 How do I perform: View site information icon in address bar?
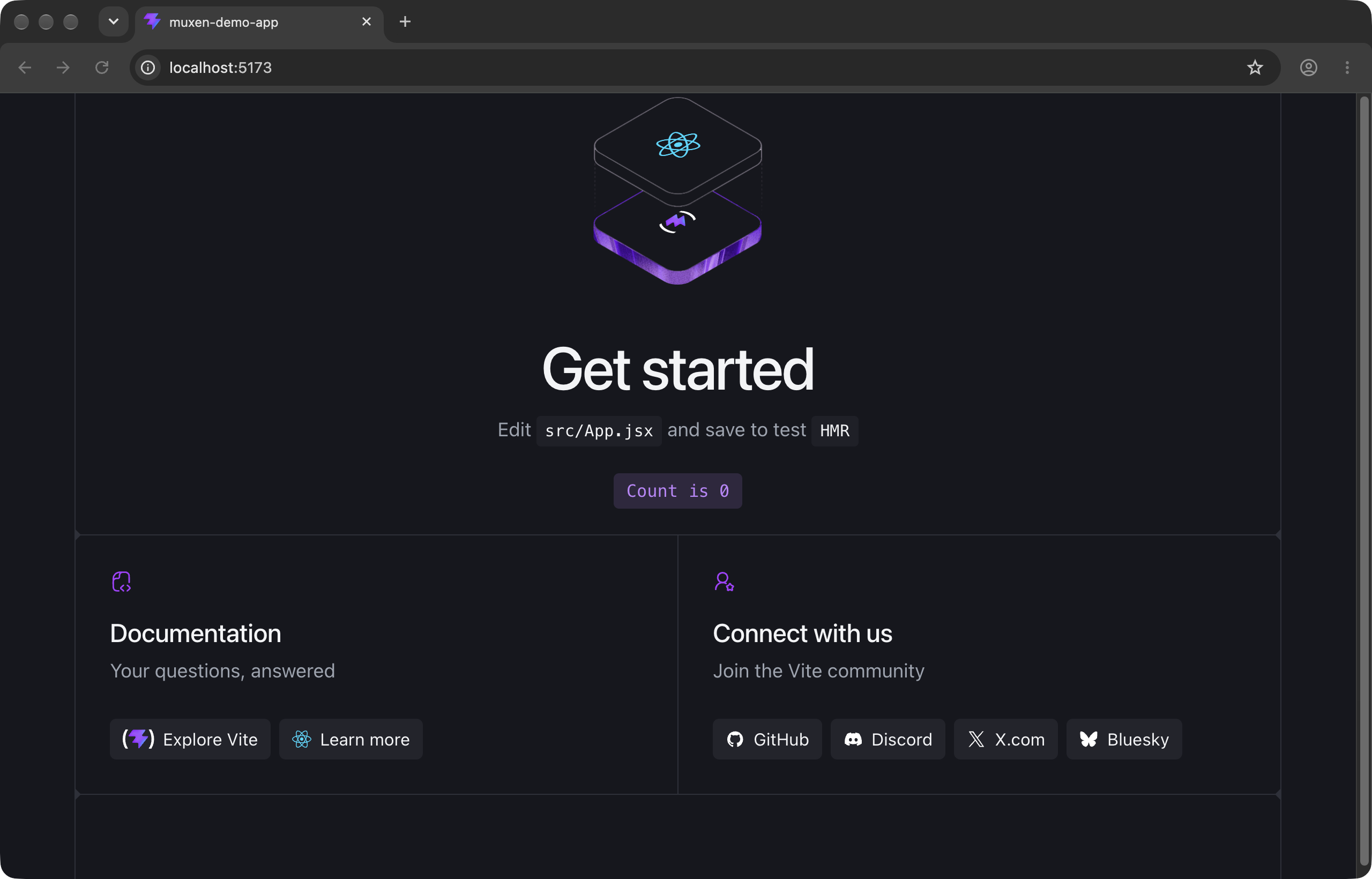click(148, 68)
